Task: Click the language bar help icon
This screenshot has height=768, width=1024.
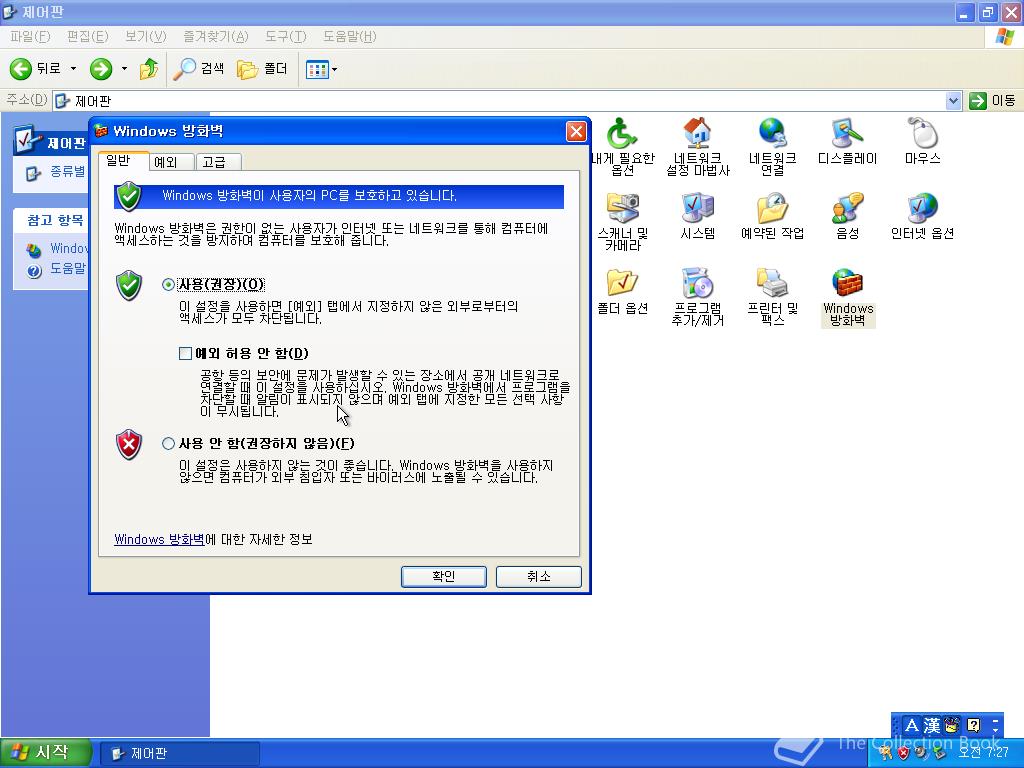Action: pyautogui.click(x=974, y=726)
